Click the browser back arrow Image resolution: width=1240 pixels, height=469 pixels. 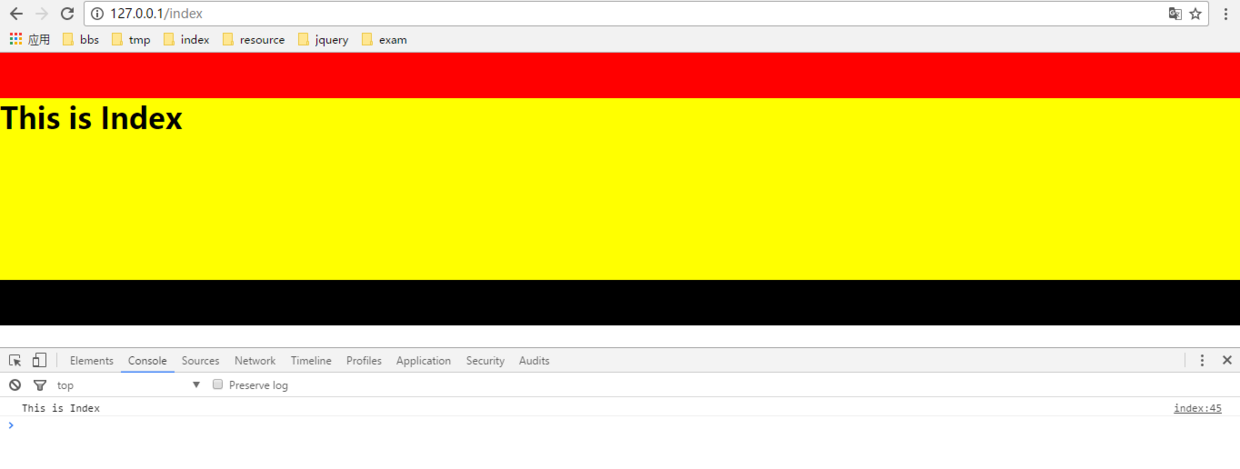click(x=16, y=14)
